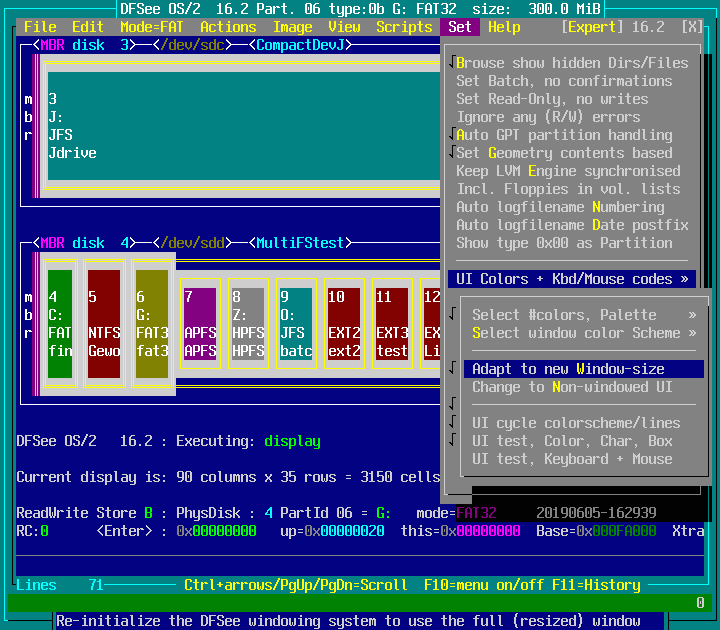
Task: Click mode=FAT32 status entry
Action: click(x=456, y=513)
